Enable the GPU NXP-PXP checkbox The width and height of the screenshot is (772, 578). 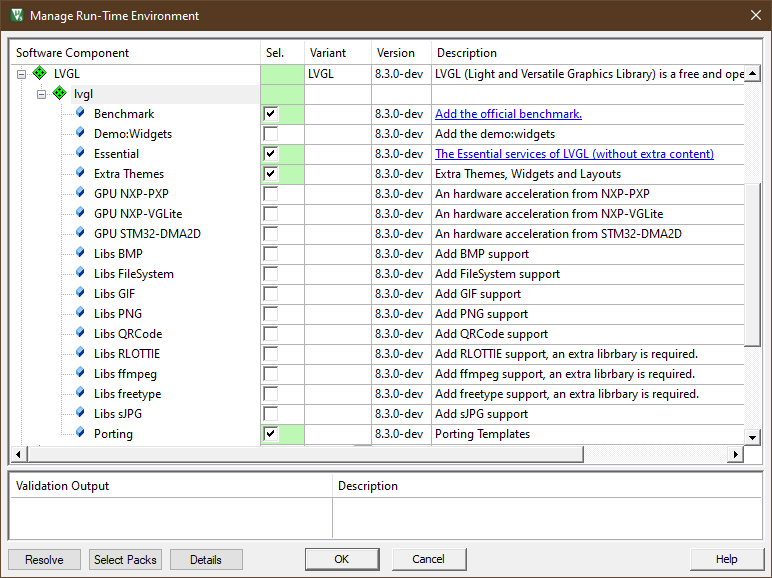point(270,194)
